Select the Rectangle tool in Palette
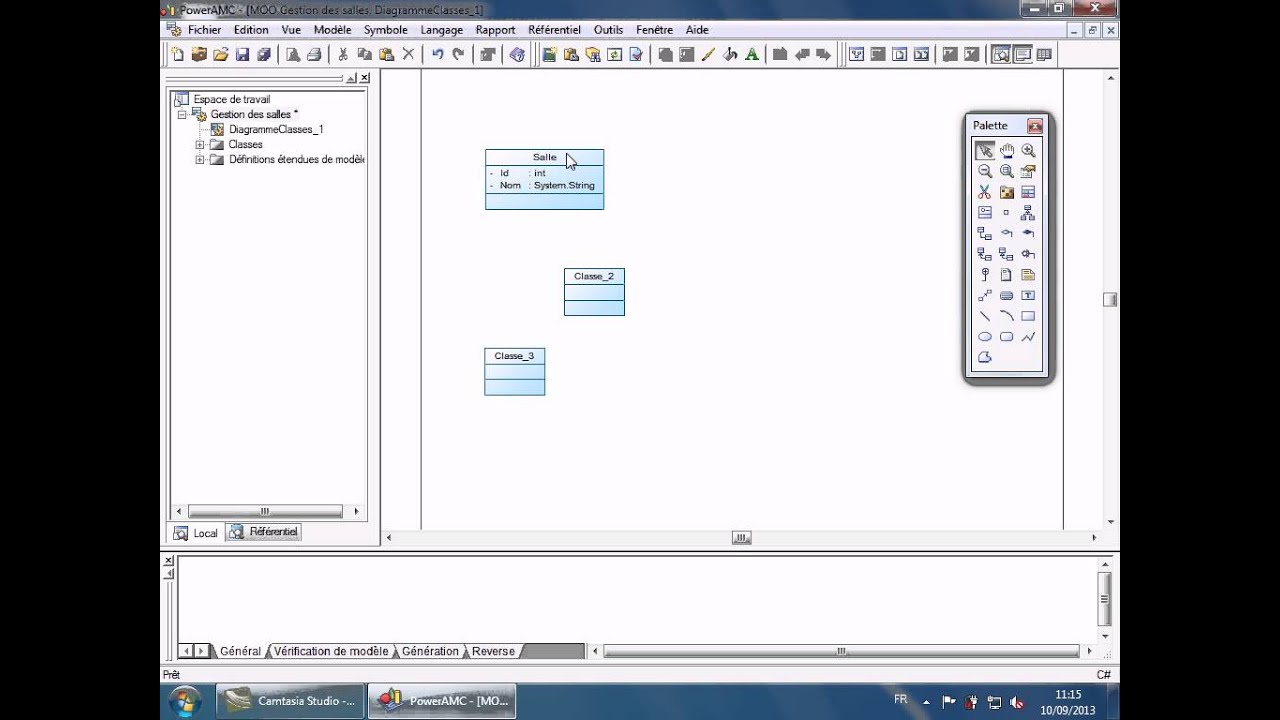This screenshot has height=720, width=1280. (1028, 316)
